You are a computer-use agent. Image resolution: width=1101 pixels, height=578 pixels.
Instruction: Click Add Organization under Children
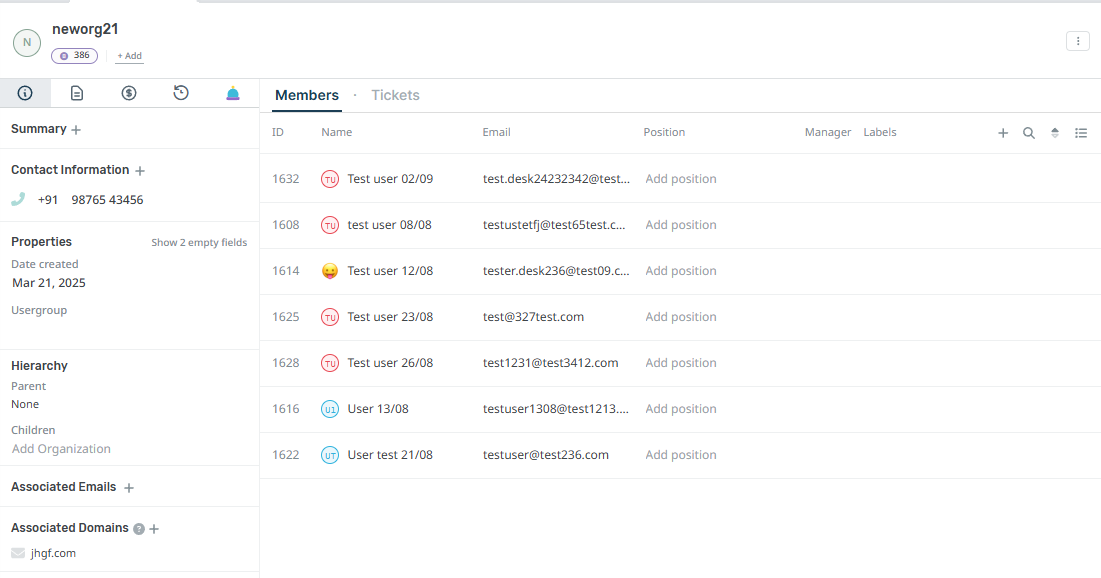[61, 449]
